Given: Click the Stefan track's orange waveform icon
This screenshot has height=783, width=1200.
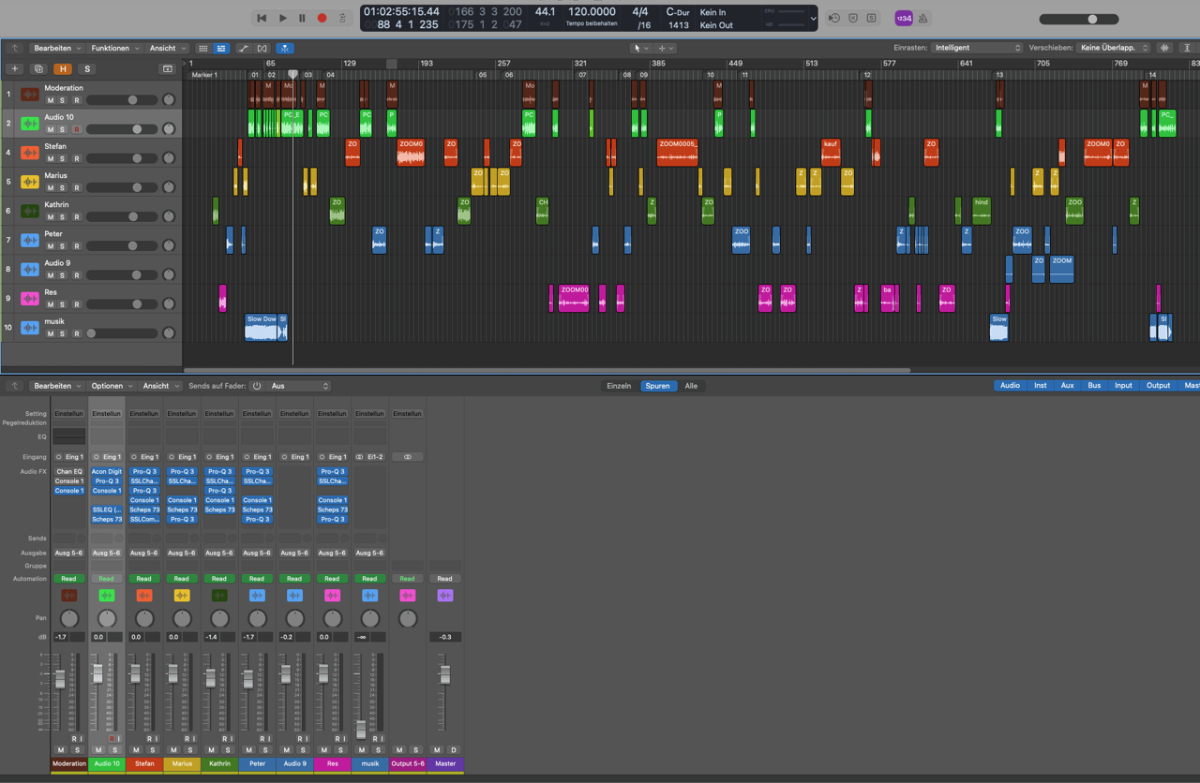Looking at the screenshot, I should (x=30, y=152).
